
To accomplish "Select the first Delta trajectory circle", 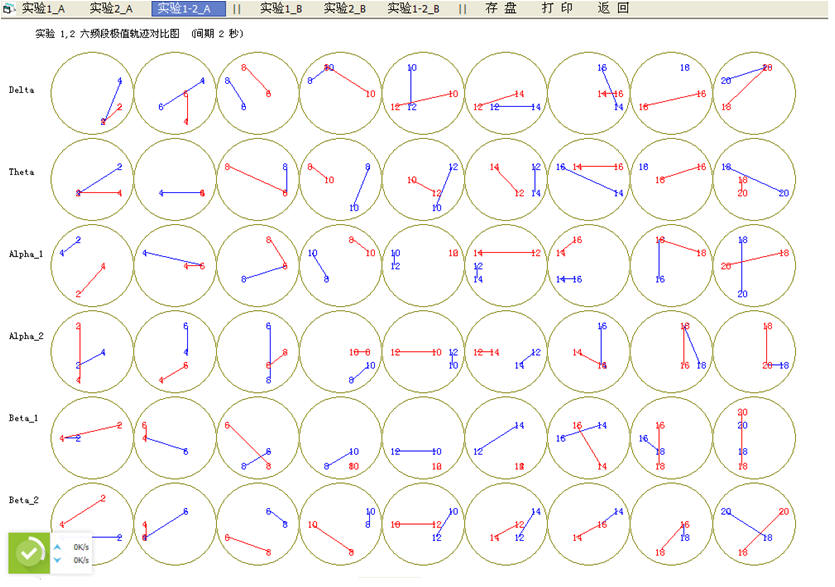I will [92, 93].
